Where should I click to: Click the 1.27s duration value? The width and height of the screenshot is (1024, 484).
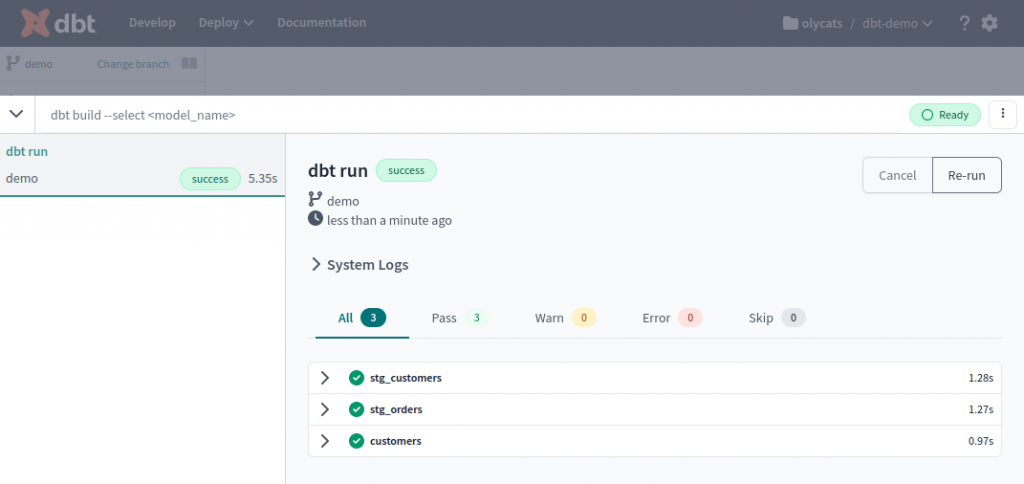(980, 410)
